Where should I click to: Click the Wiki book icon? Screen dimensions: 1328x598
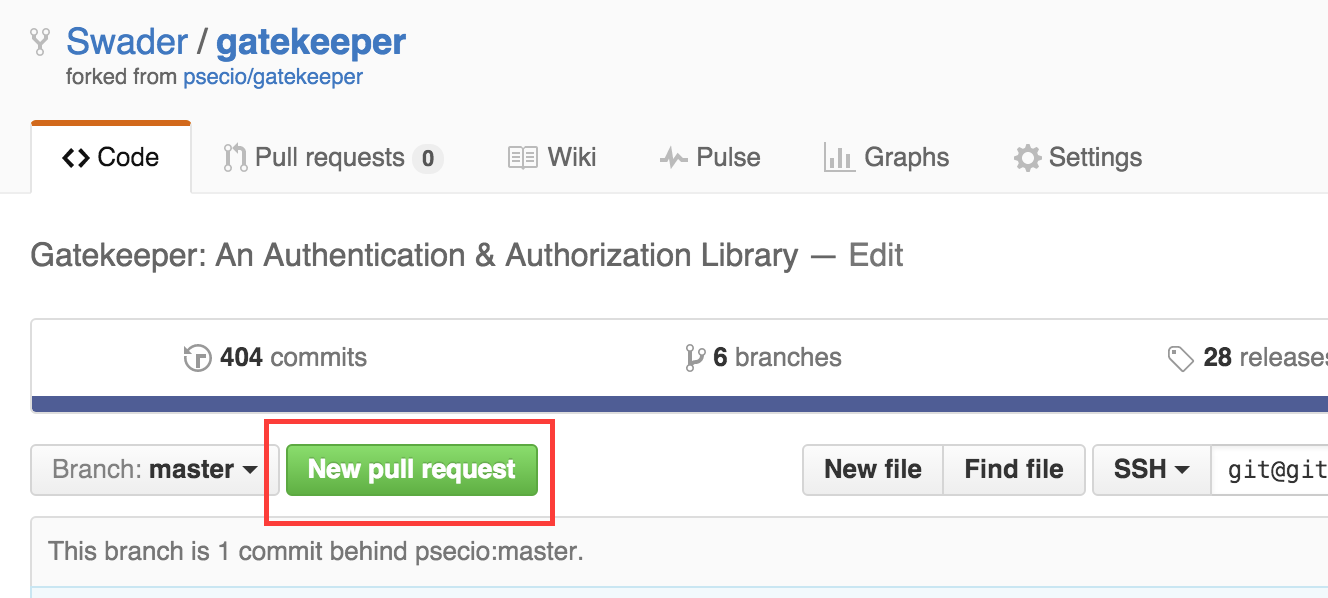[x=523, y=158]
